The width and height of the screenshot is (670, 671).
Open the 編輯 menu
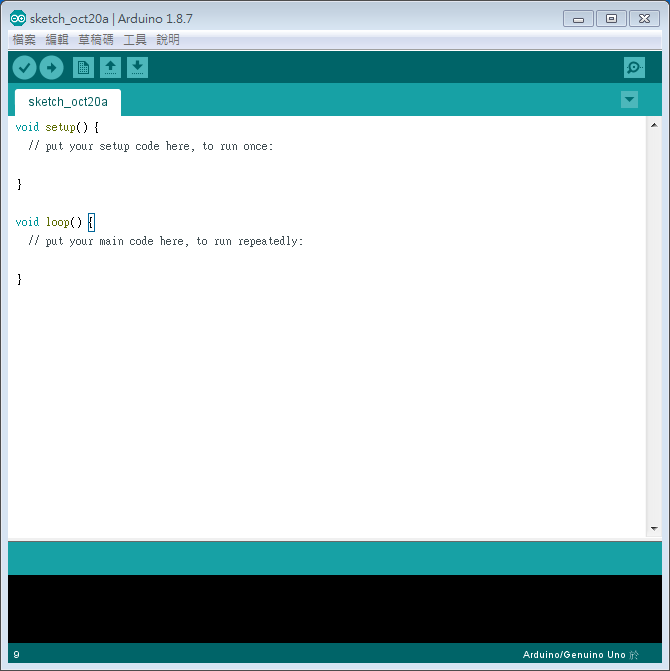pyautogui.click(x=57, y=40)
